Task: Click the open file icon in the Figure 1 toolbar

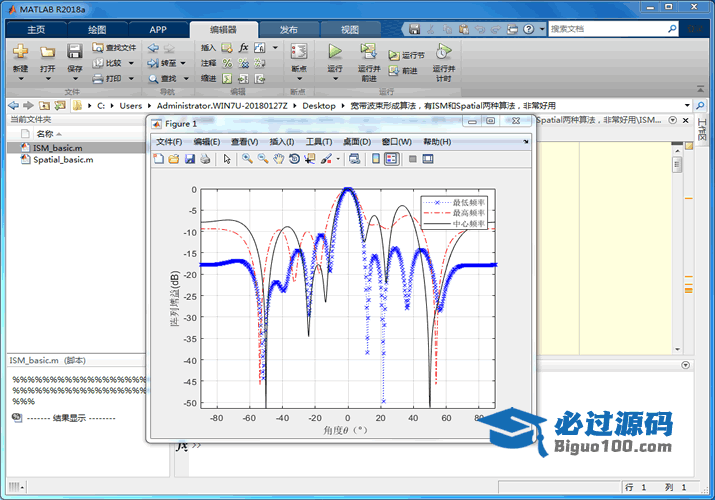Action: point(174,159)
